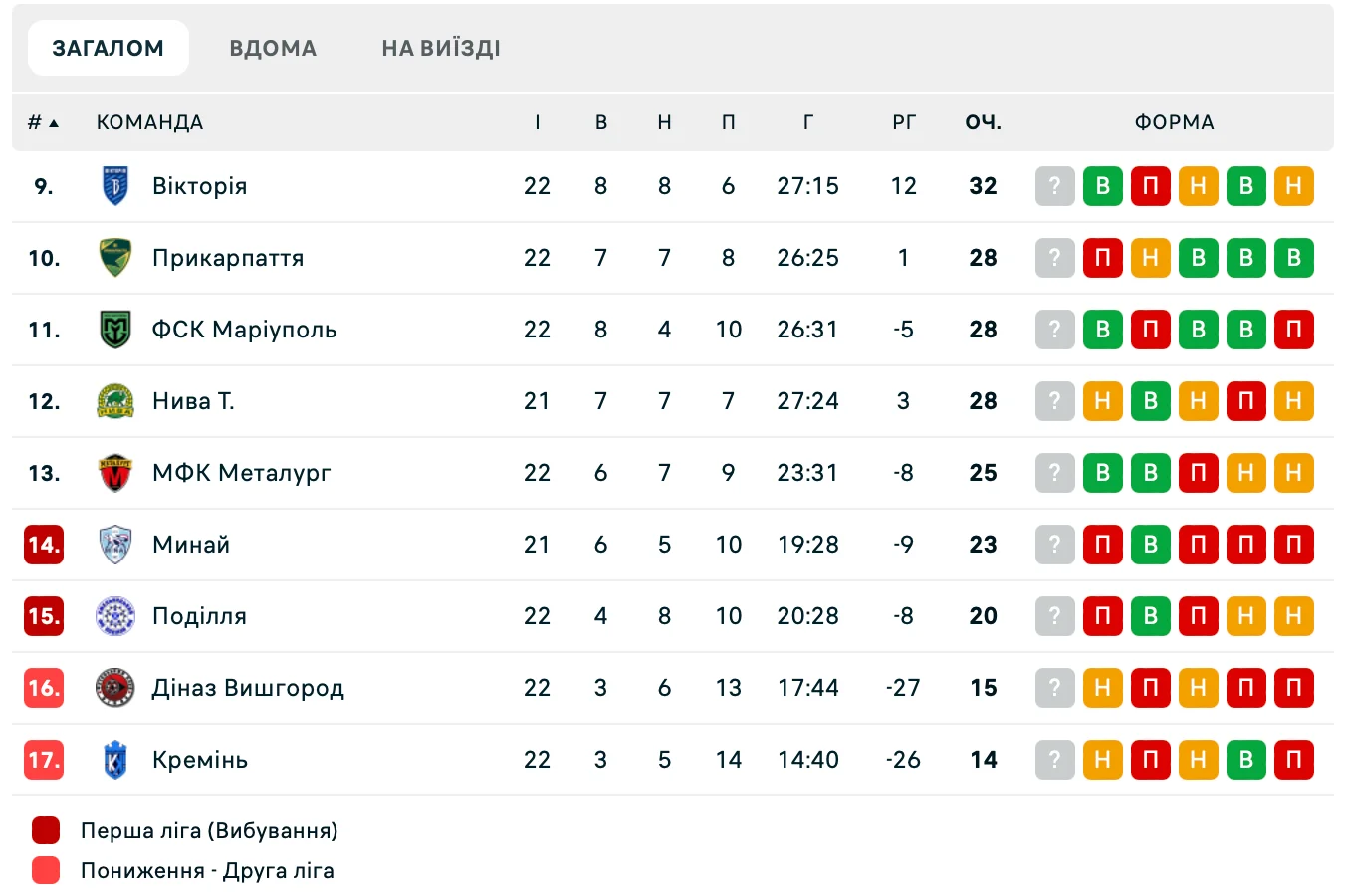This screenshot has height=896, width=1345.
Task: Click the МФК Металург club logo
Action: pos(115,473)
